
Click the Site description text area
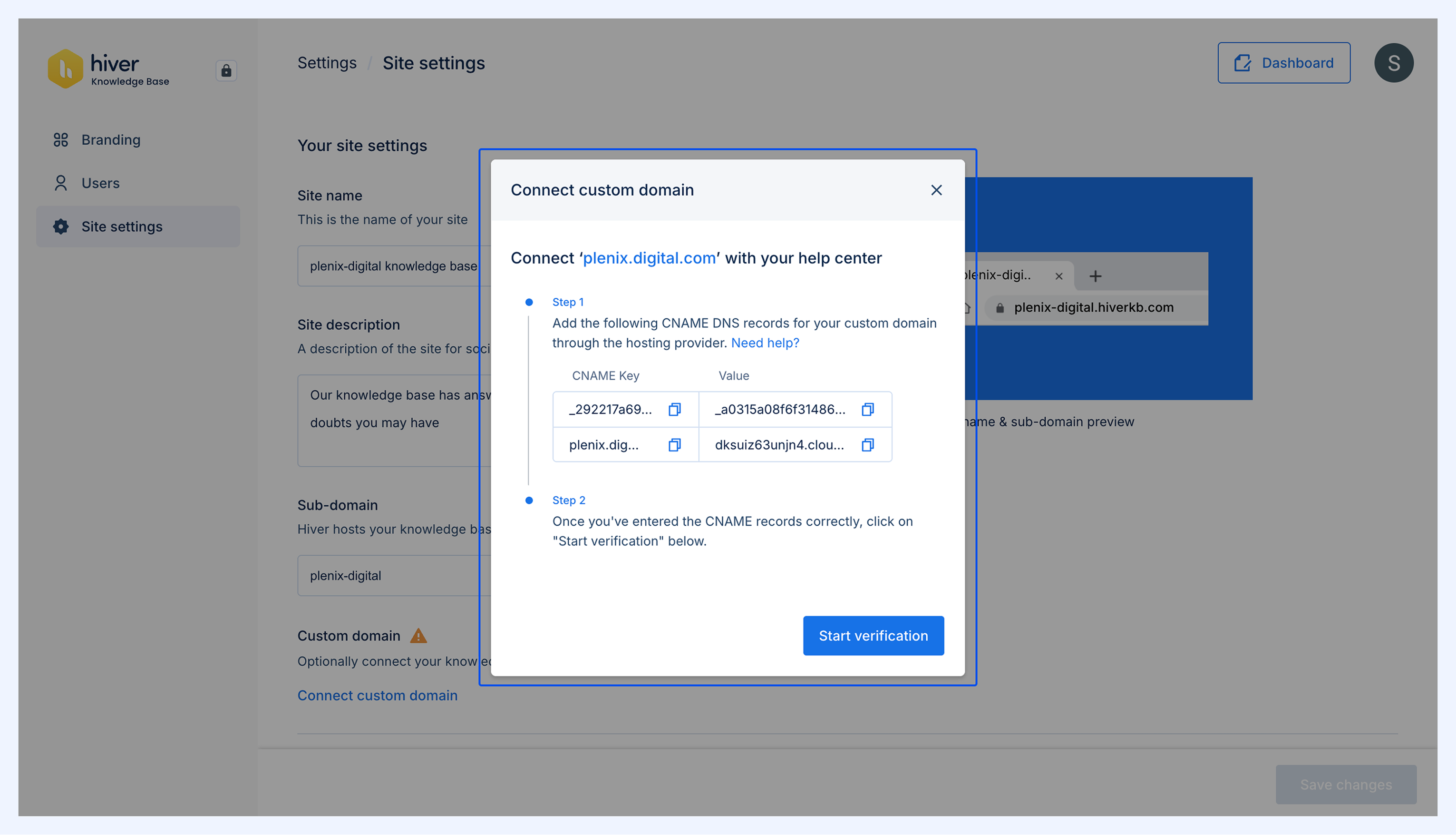coord(394,421)
